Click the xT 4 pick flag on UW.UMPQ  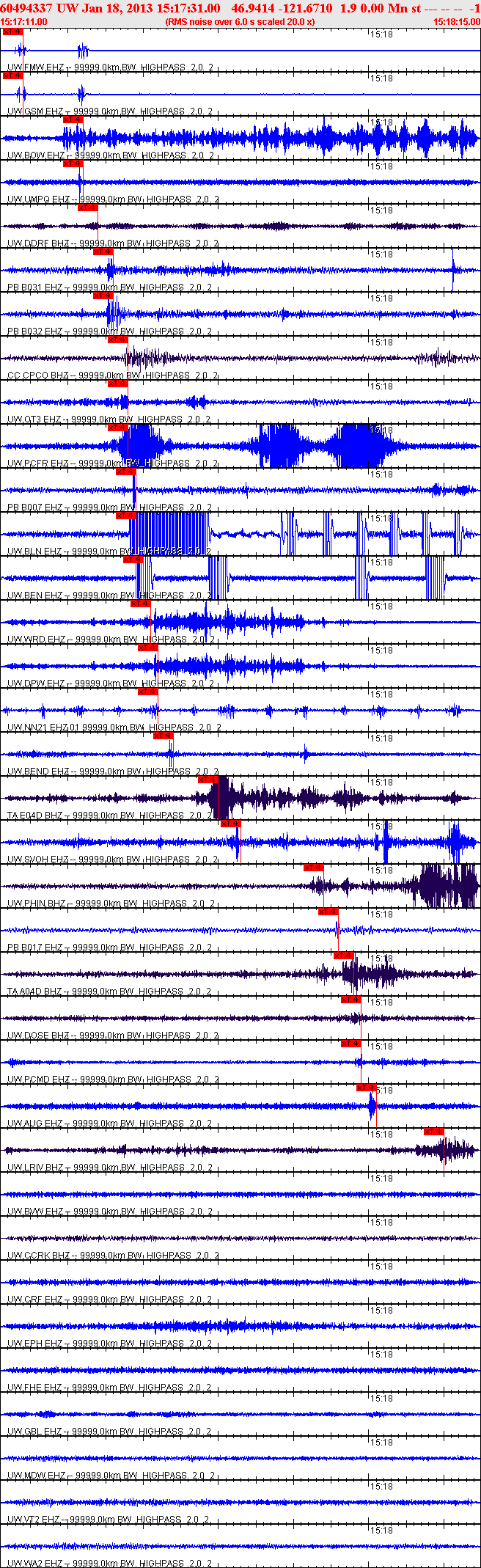pos(73,164)
